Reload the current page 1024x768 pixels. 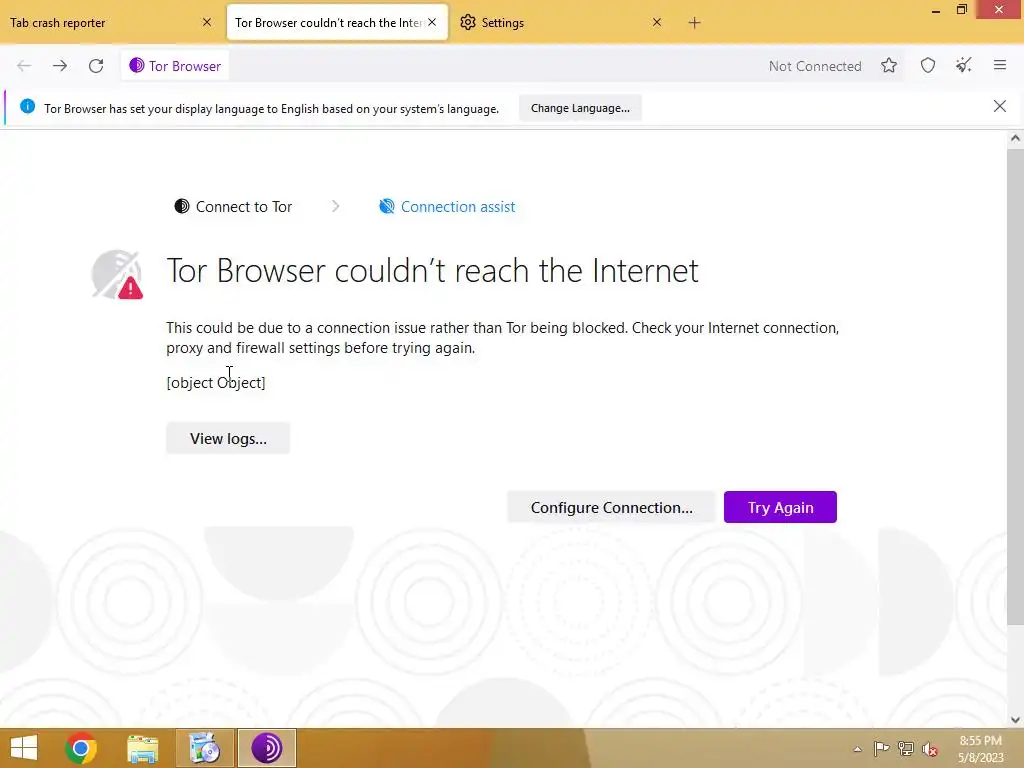pos(96,66)
